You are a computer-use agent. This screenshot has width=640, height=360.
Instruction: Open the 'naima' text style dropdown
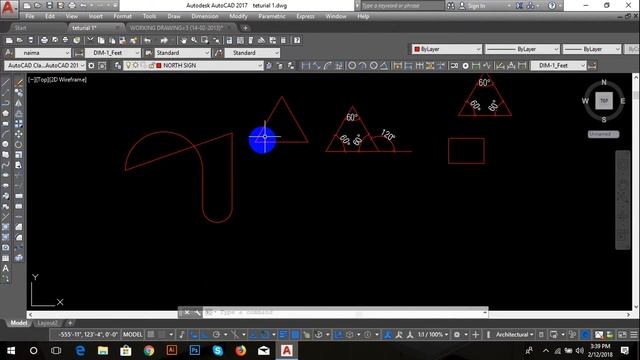pyautogui.click(x=43, y=53)
